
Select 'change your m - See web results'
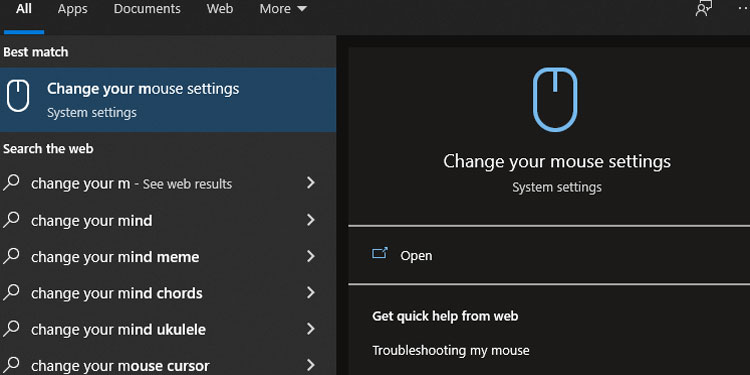coord(168,184)
